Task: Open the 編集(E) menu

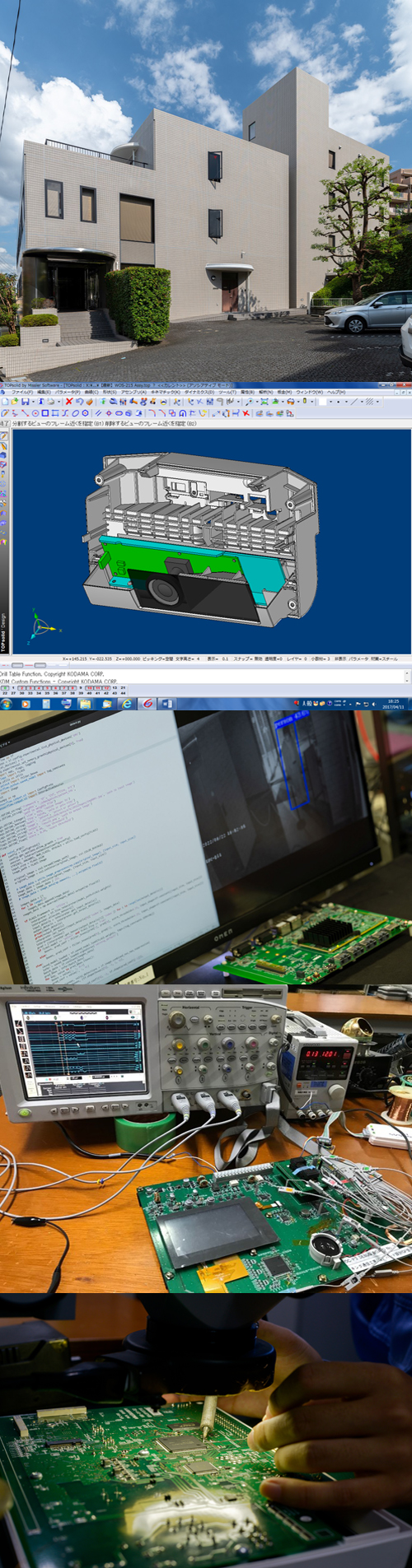Action: tap(44, 392)
